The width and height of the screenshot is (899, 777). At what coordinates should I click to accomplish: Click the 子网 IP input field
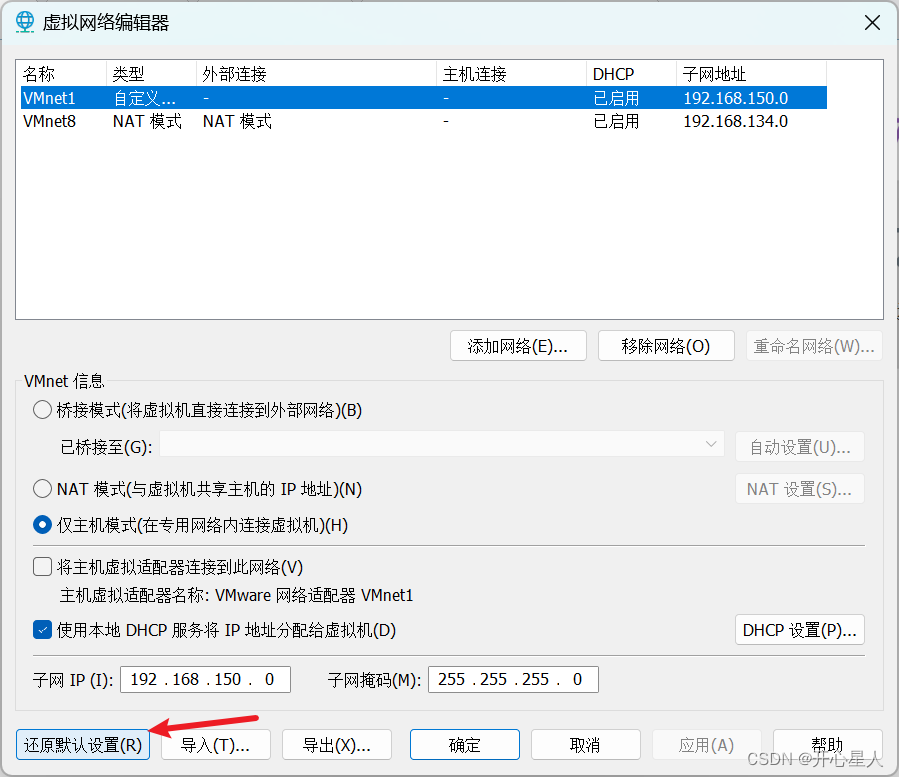205,680
